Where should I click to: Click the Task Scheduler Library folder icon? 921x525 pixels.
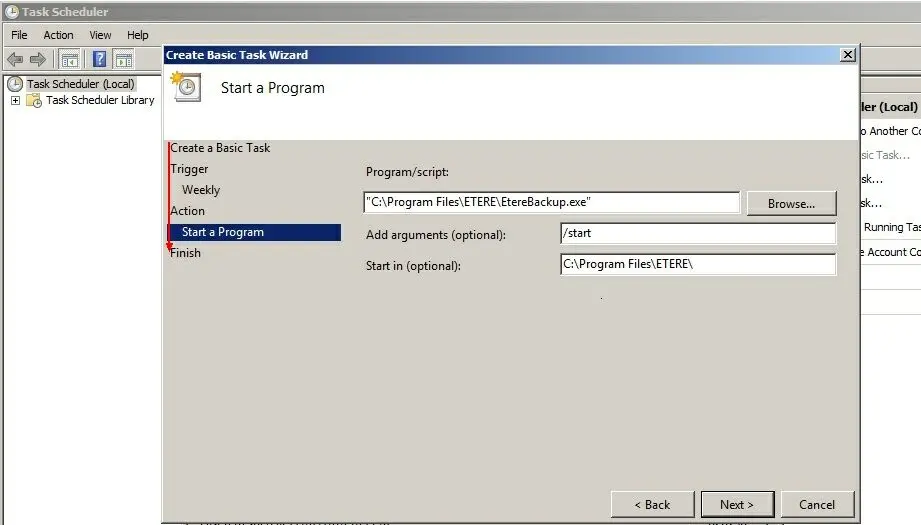pos(34,101)
